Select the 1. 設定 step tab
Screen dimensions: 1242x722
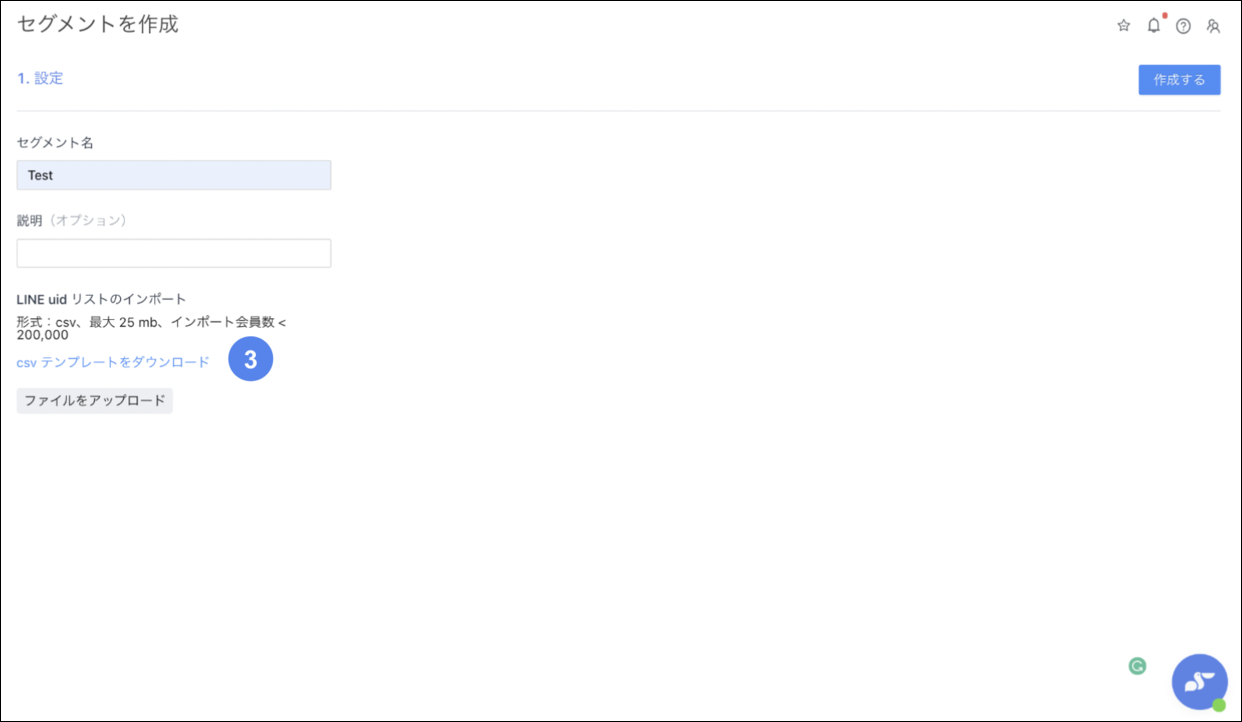point(40,78)
